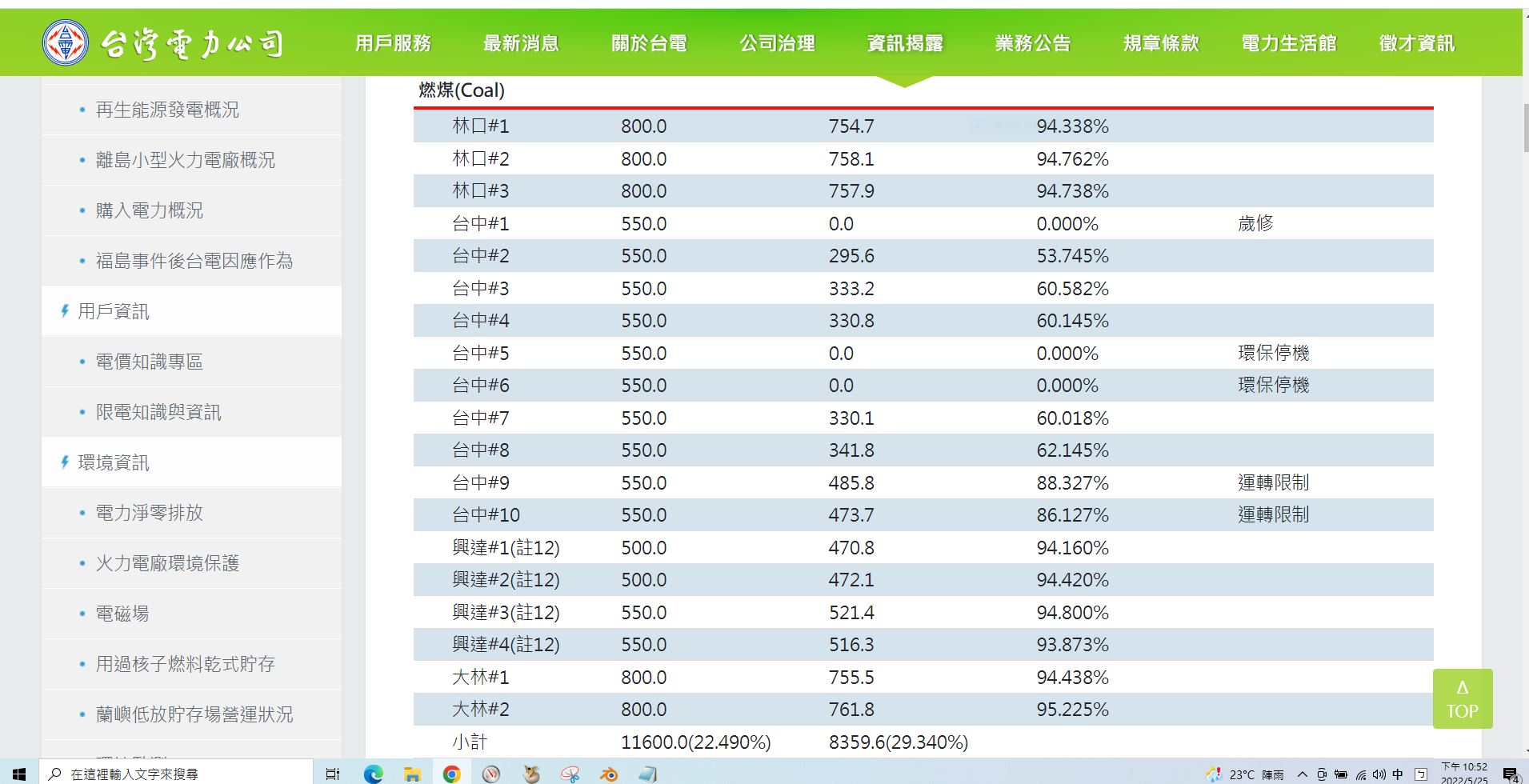1529x784 pixels.
Task: Open File Explorer from taskbar
Action: [412, 774]
